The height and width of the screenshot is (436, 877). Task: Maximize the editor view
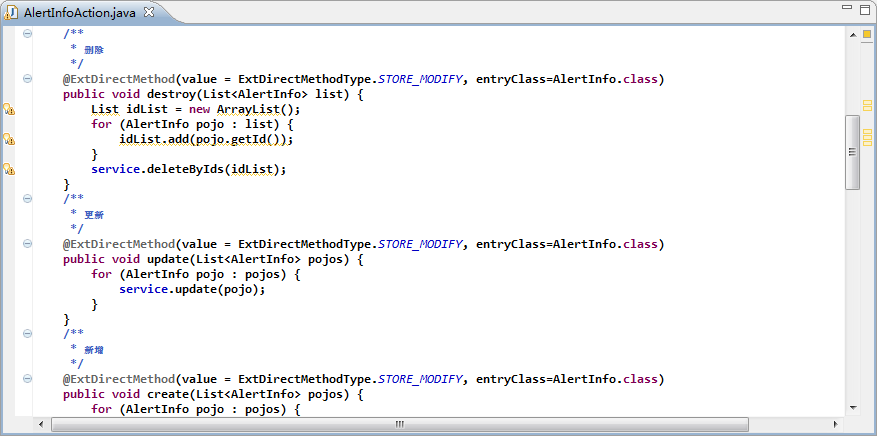coord(864,8)
